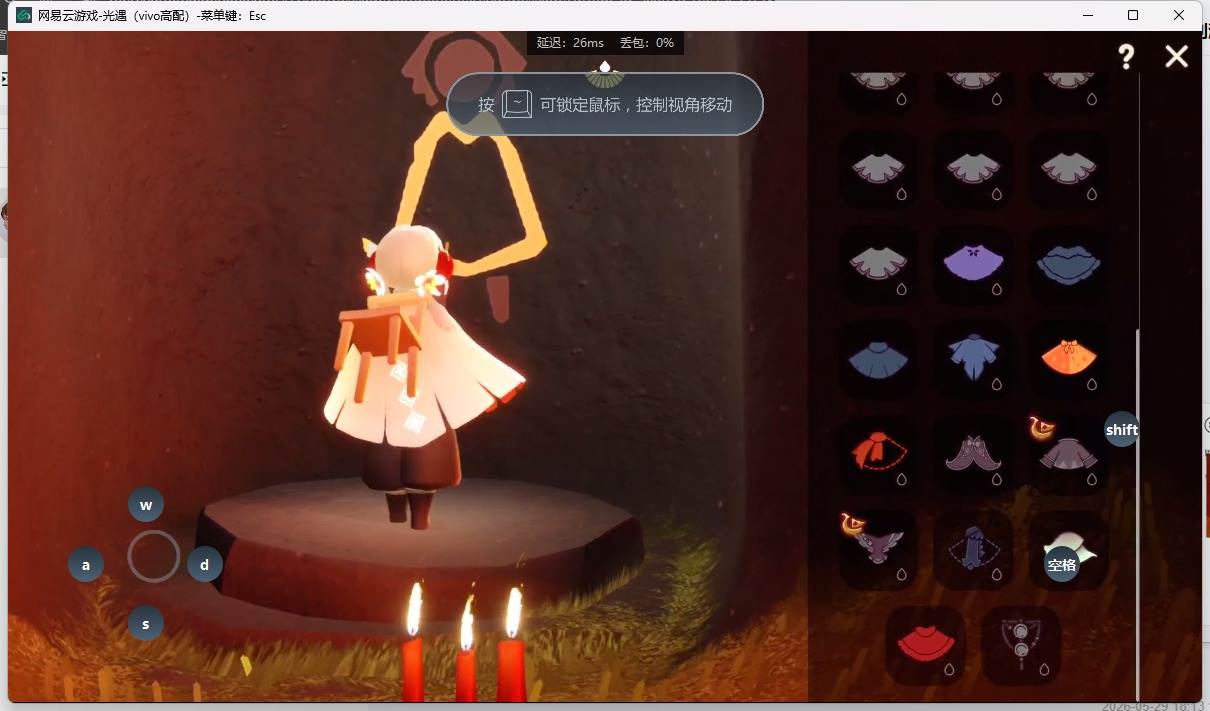This screenshot has height=711, width=1210.
Task: Choose the grey layered cape with golden bird badge
Action: (1068, 455)
